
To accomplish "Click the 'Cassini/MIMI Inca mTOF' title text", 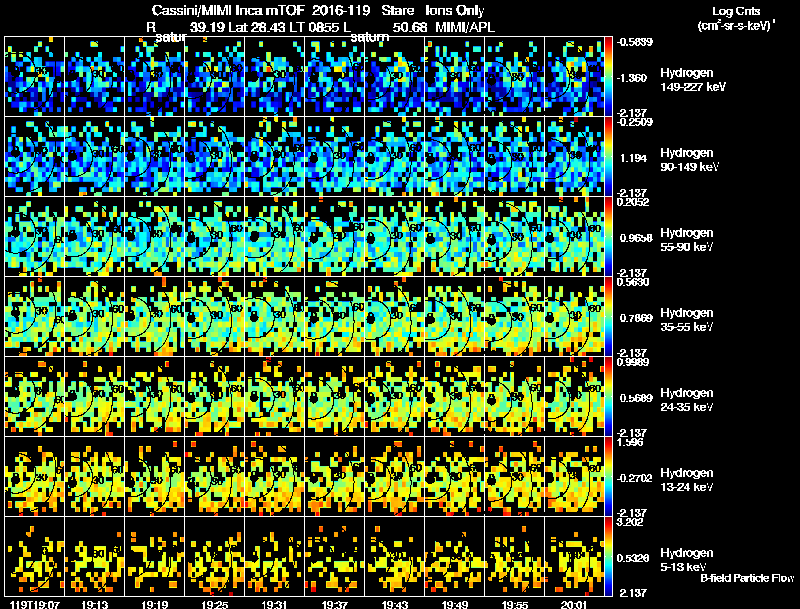I will pyautogui.click(x=228, y=11).
